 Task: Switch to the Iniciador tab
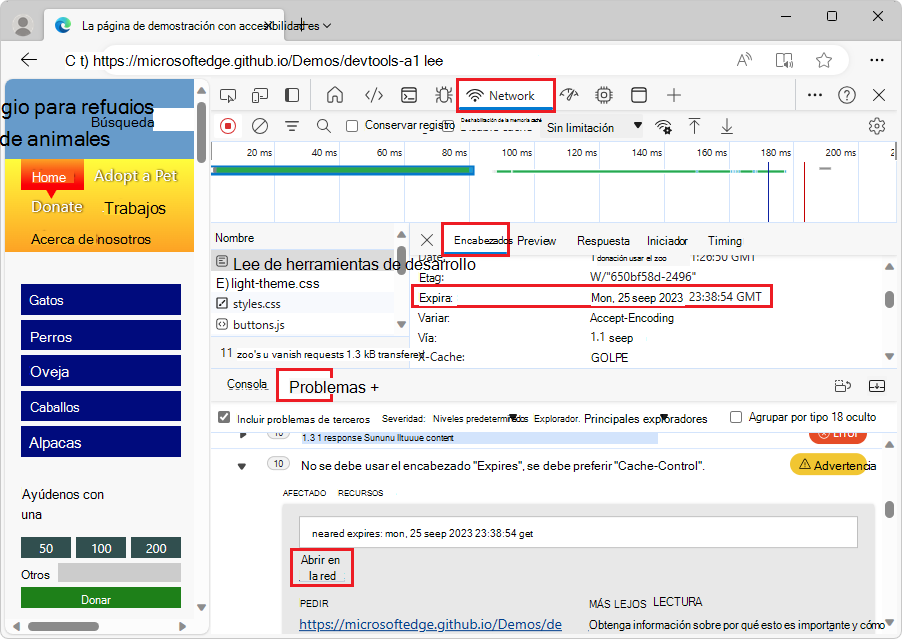(667, 240)
